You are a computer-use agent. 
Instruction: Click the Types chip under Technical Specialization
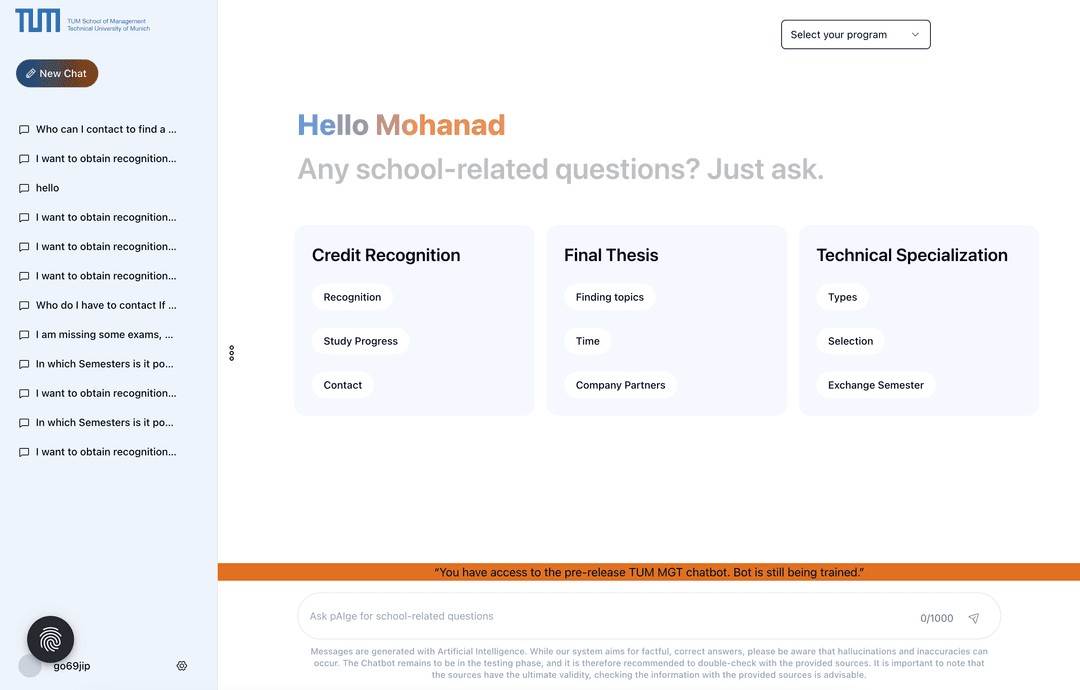842,297
